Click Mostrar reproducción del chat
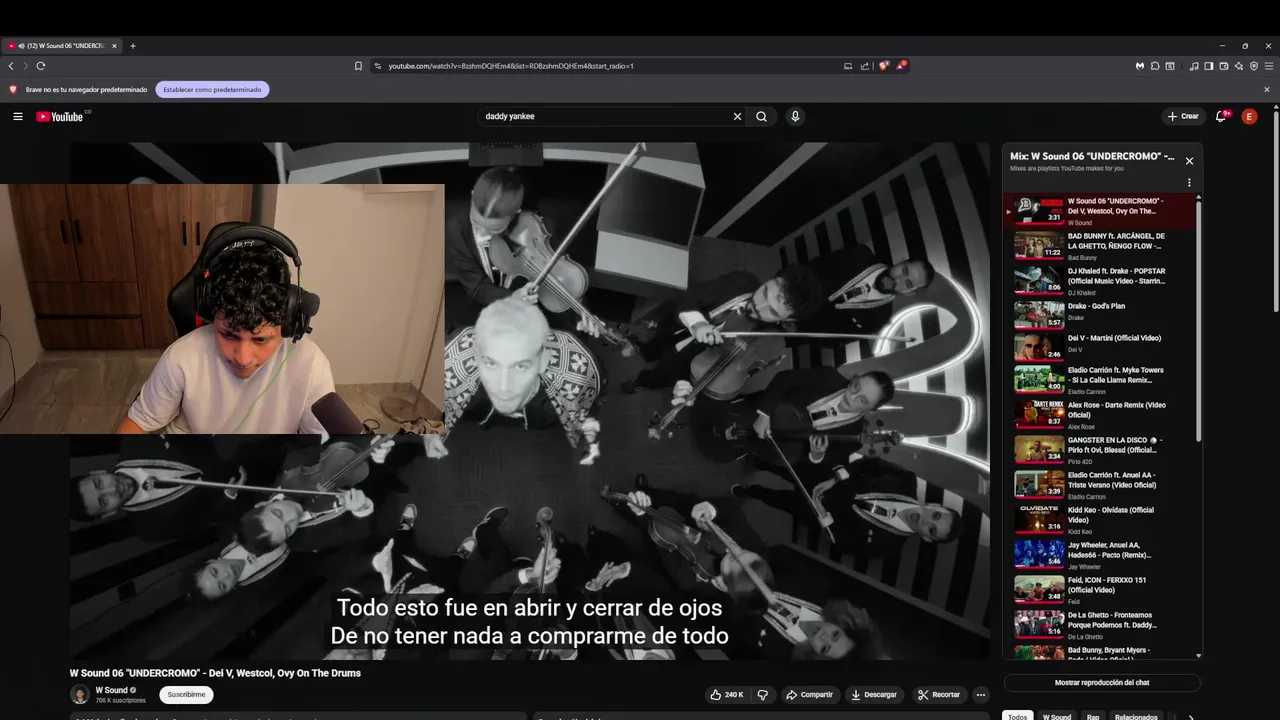Image resolution: width=1280 pixels, height=720 pixels. pos(1102,682)
